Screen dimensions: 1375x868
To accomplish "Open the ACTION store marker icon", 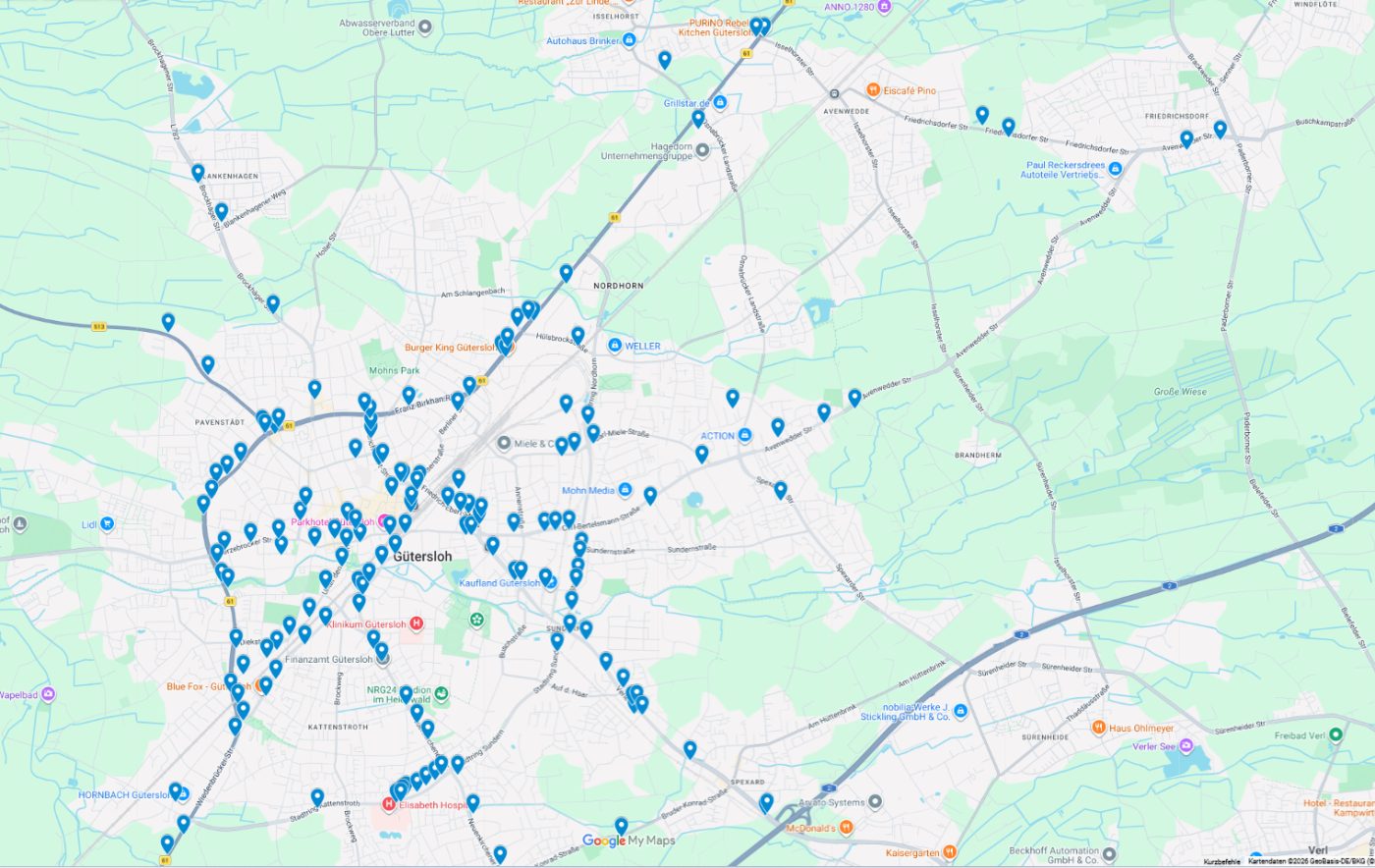I will point(744,435).
